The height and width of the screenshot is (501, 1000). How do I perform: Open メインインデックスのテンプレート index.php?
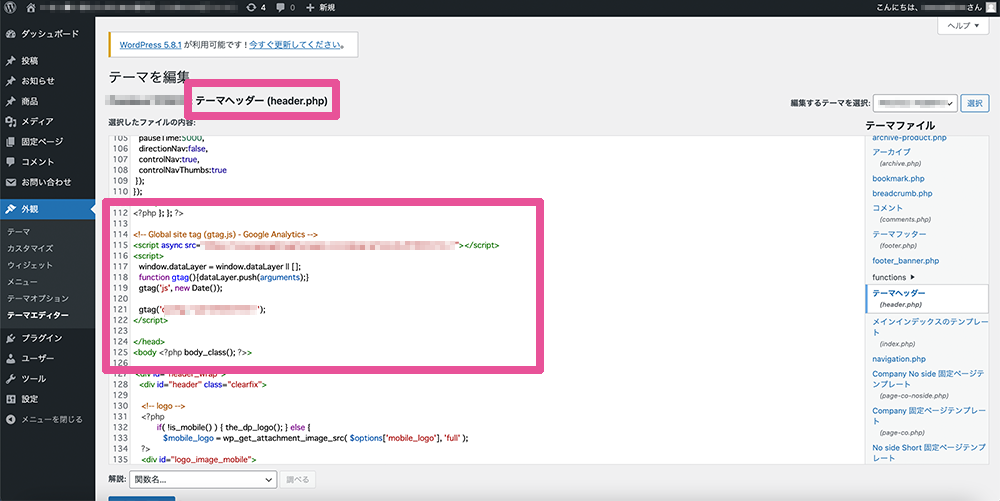[x=930, y=332]
